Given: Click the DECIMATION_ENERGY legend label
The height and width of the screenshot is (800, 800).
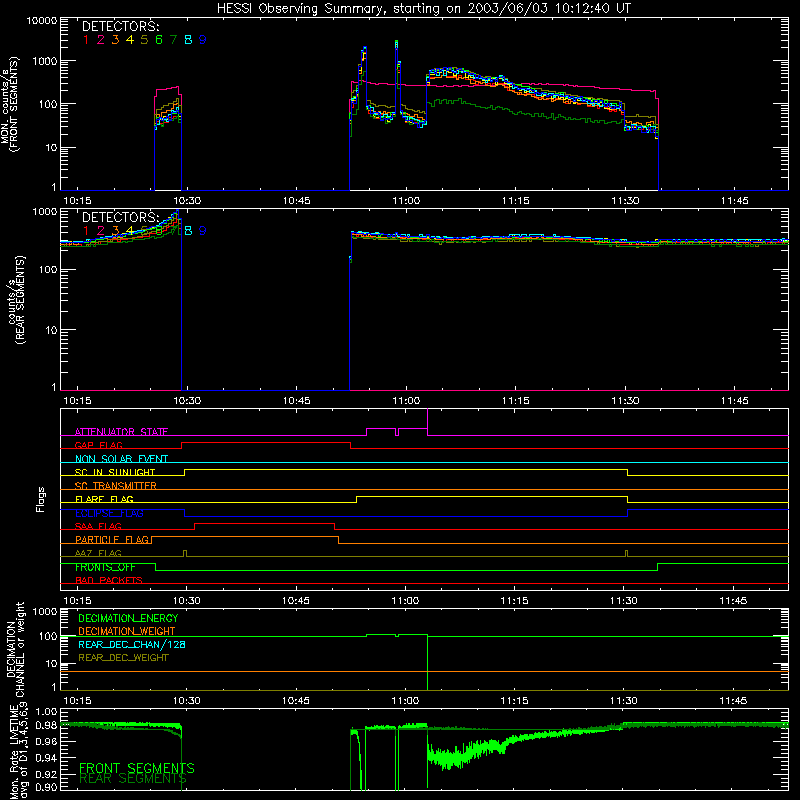Looking at the screenshot, I should point(128,618).
